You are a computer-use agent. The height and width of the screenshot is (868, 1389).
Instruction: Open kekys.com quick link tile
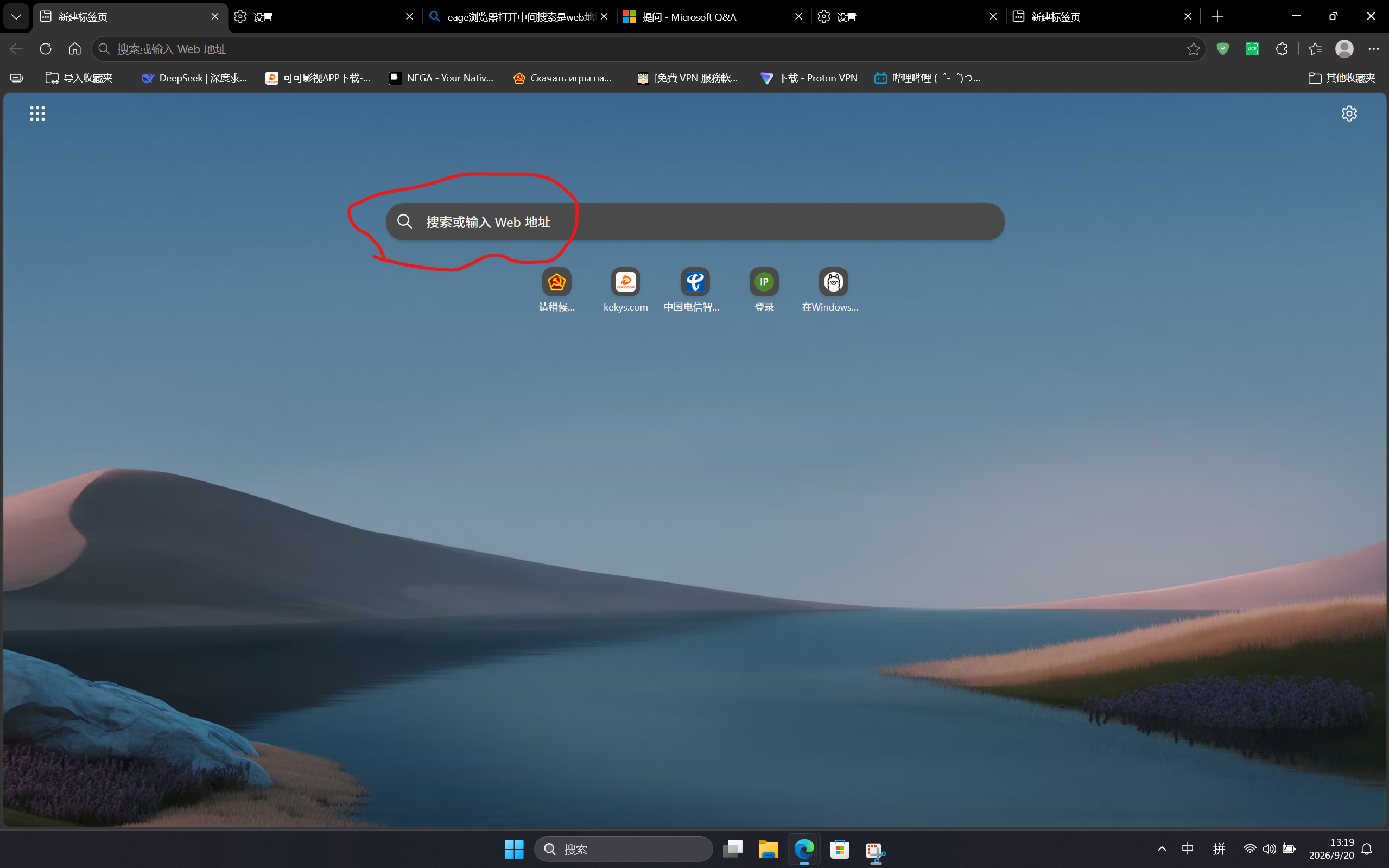click(626, 290)
